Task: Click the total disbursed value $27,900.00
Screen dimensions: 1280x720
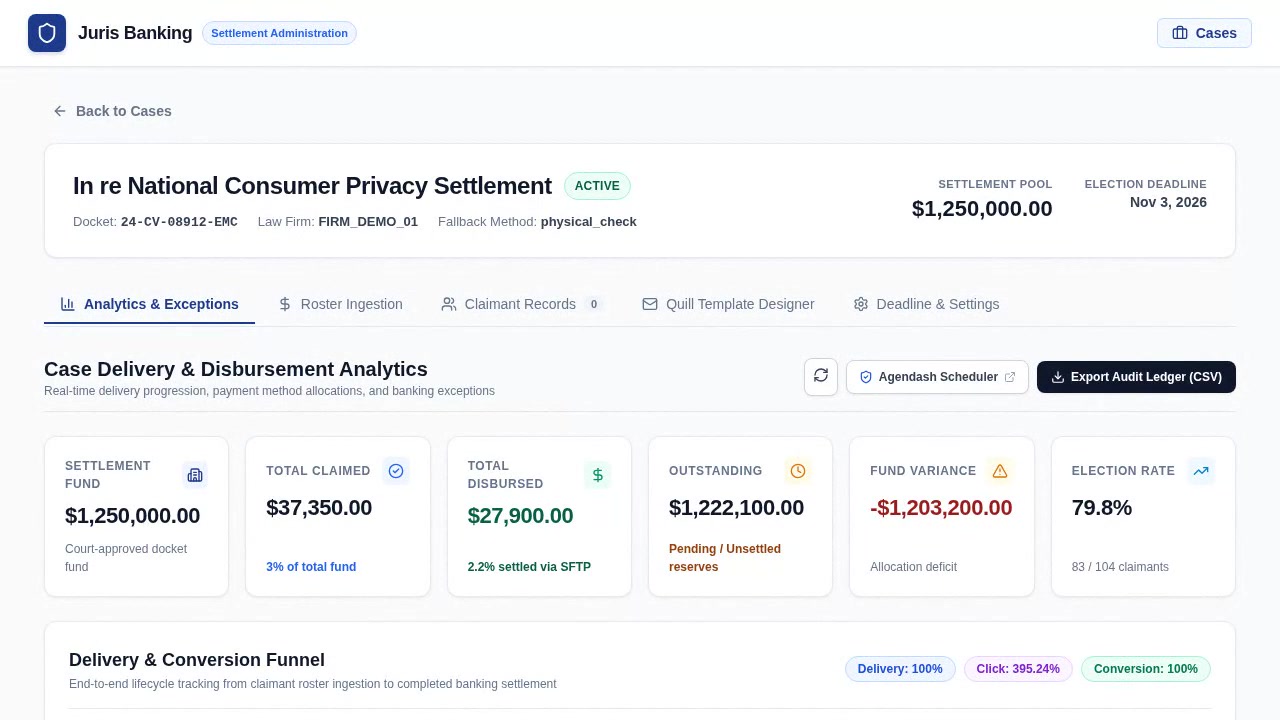Action: click(x=520, y=516)
